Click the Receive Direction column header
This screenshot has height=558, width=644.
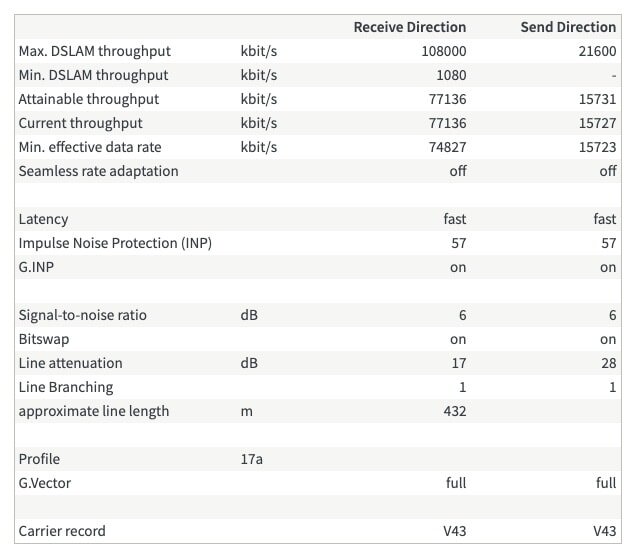tap(409, 27)
